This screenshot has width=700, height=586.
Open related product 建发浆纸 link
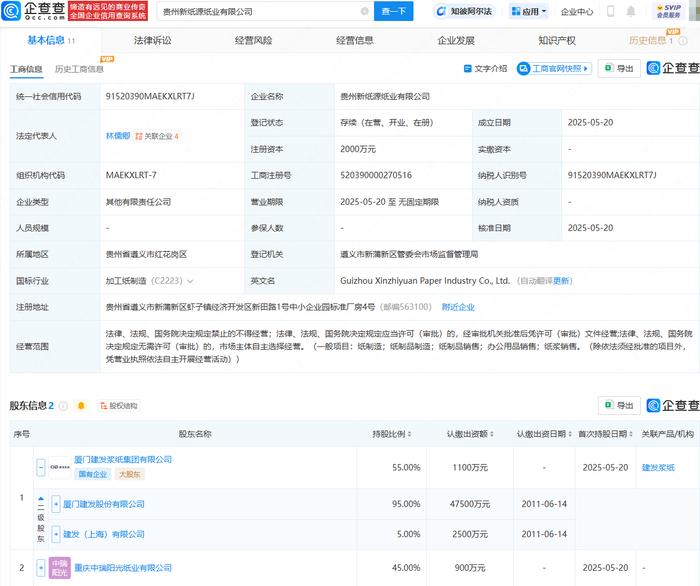658,468
